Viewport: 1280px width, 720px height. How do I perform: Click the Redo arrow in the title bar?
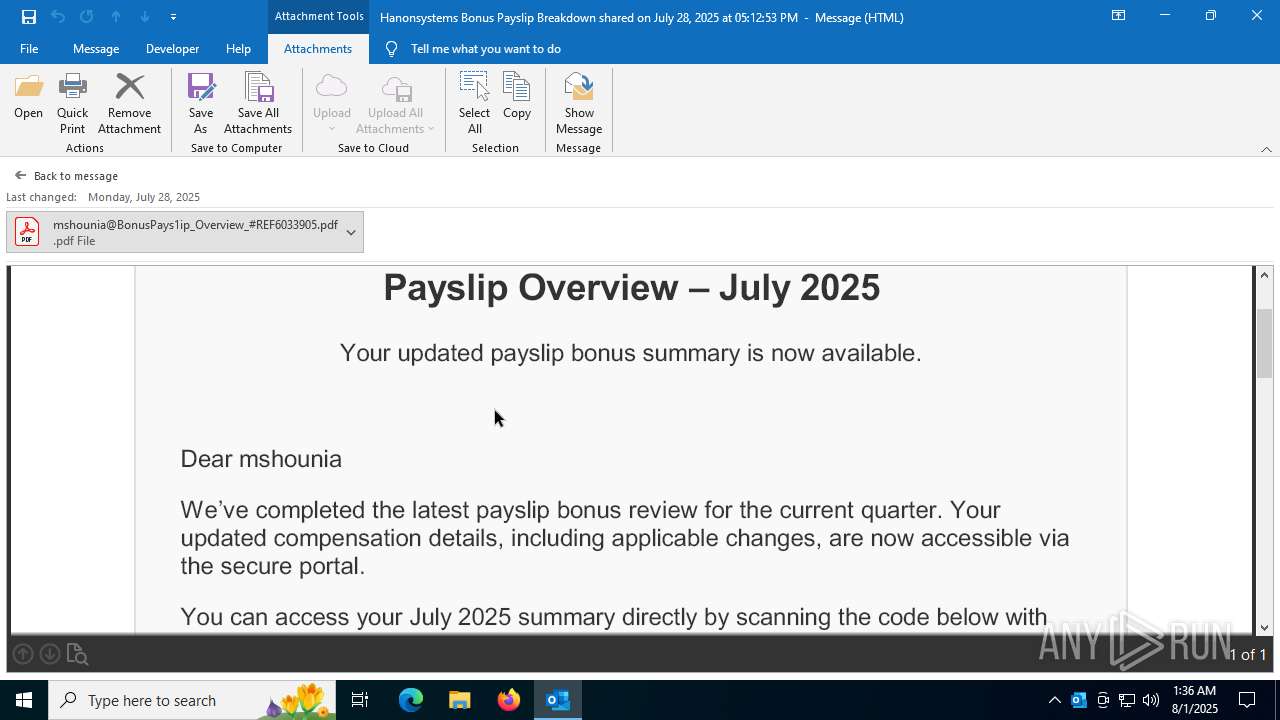(87, 17)
